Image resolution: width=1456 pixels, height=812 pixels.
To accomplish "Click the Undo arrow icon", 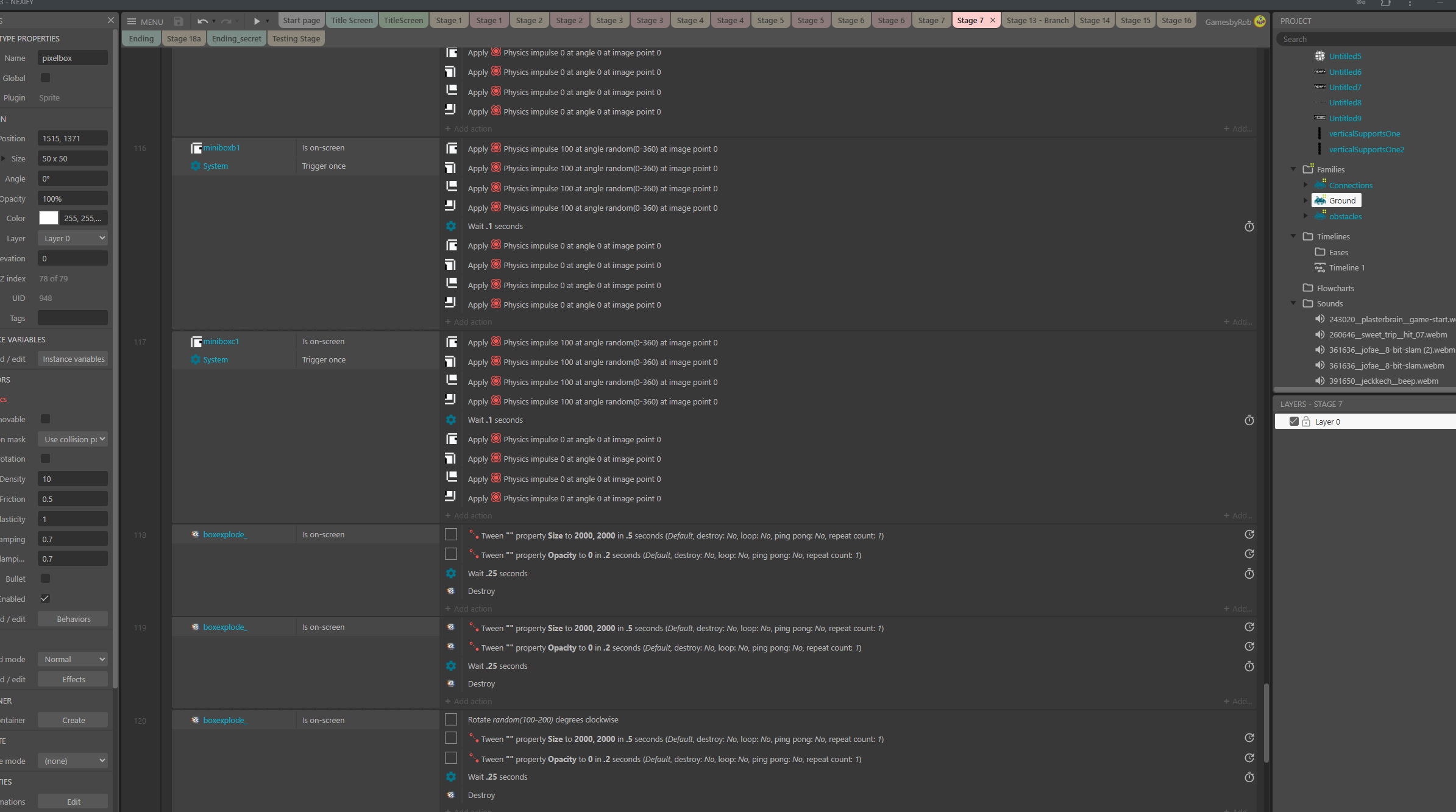I will [x=202, y=21].
